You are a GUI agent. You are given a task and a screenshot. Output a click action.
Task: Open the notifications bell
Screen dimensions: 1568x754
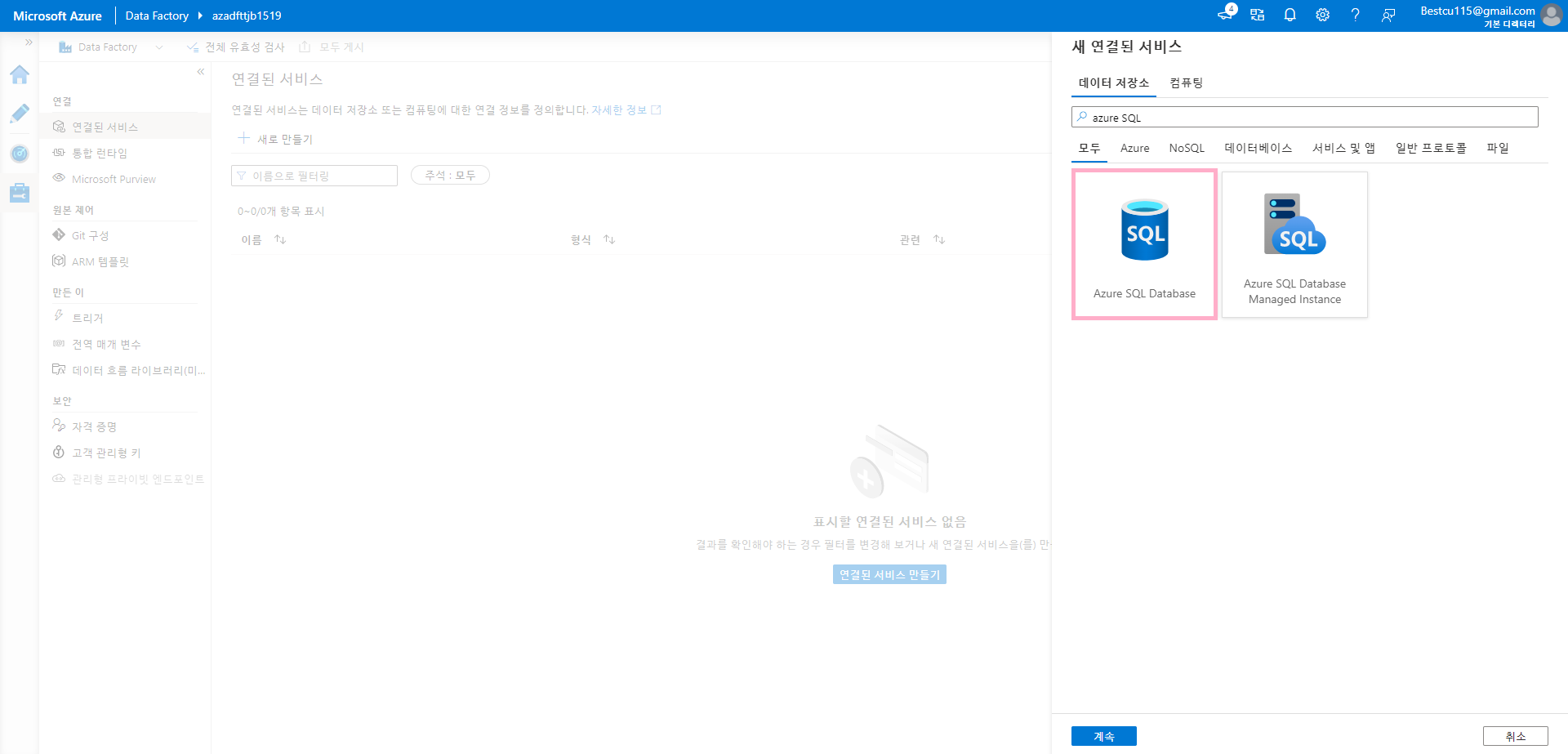(x=1290, y=15)
